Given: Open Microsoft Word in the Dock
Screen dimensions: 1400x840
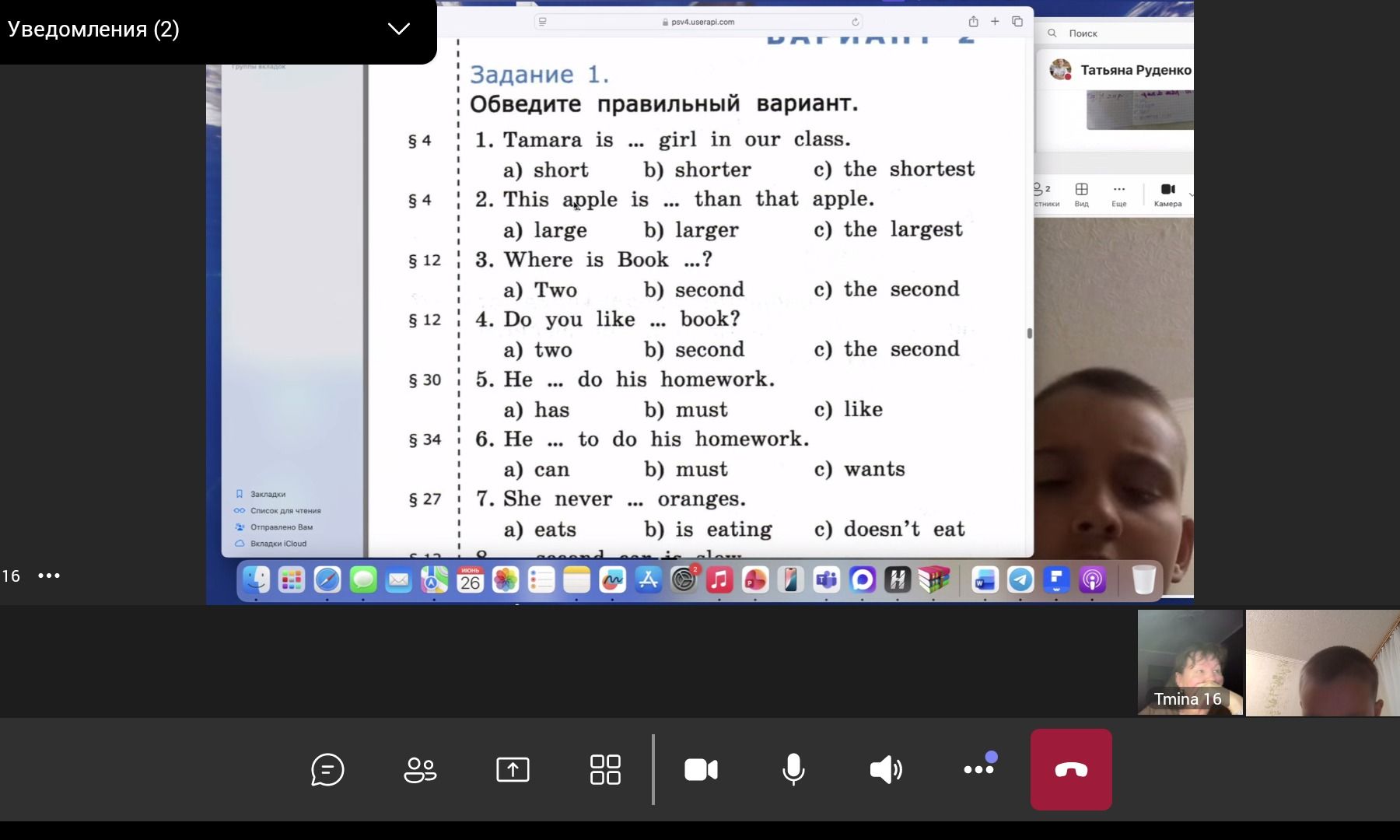Looking at the screenshot, I should tap(985, 579).
